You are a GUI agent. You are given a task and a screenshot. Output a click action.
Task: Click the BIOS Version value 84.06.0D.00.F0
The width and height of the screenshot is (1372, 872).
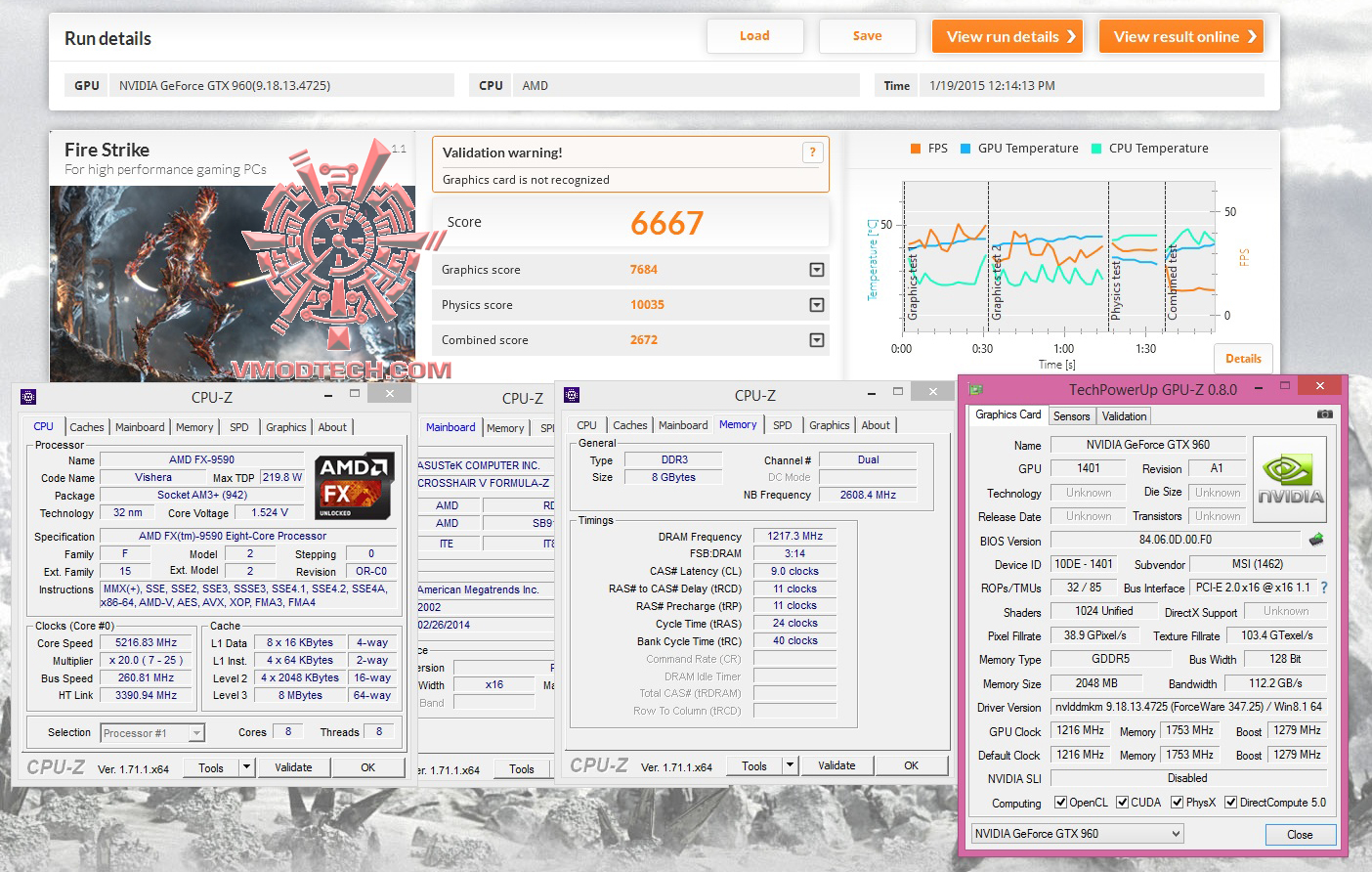[1175, 540]
